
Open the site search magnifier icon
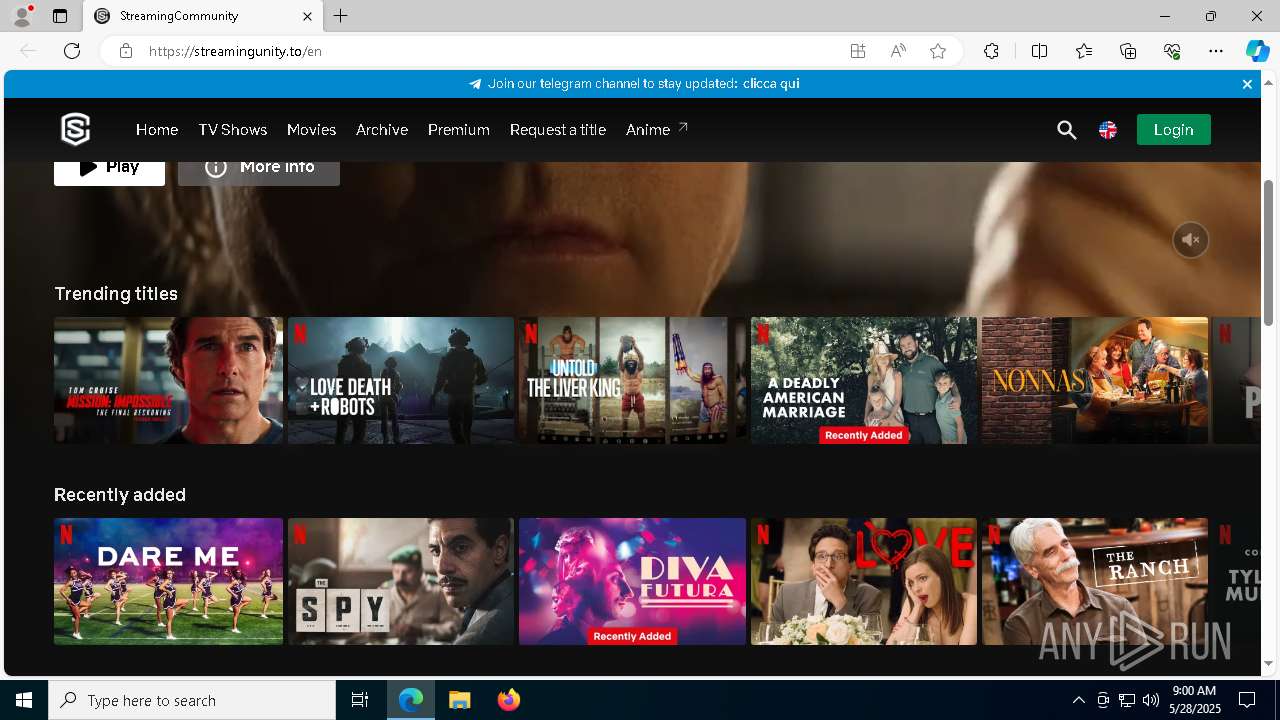click(1067, 130)
